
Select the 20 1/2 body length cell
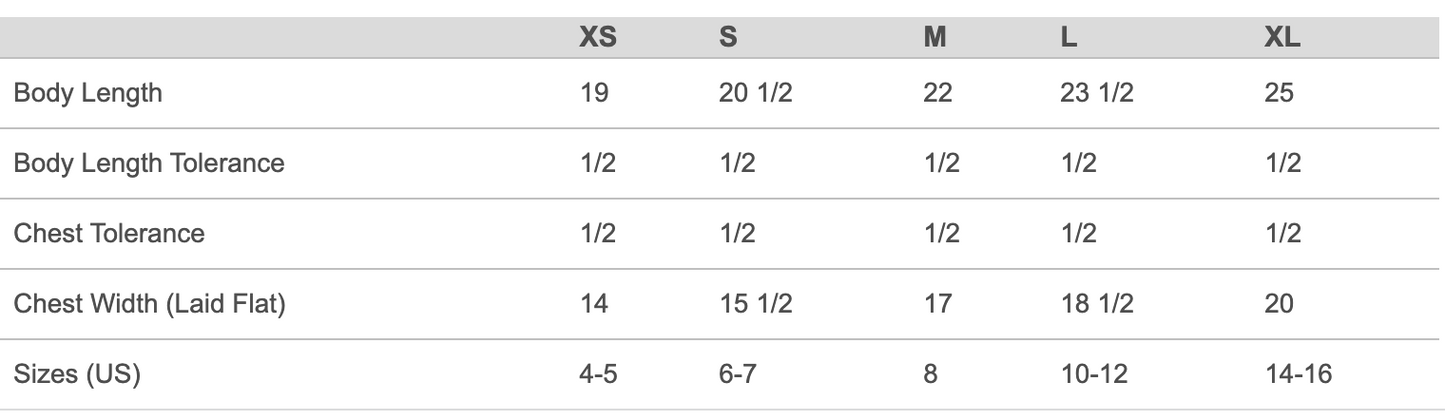click(x=756, y=93)
